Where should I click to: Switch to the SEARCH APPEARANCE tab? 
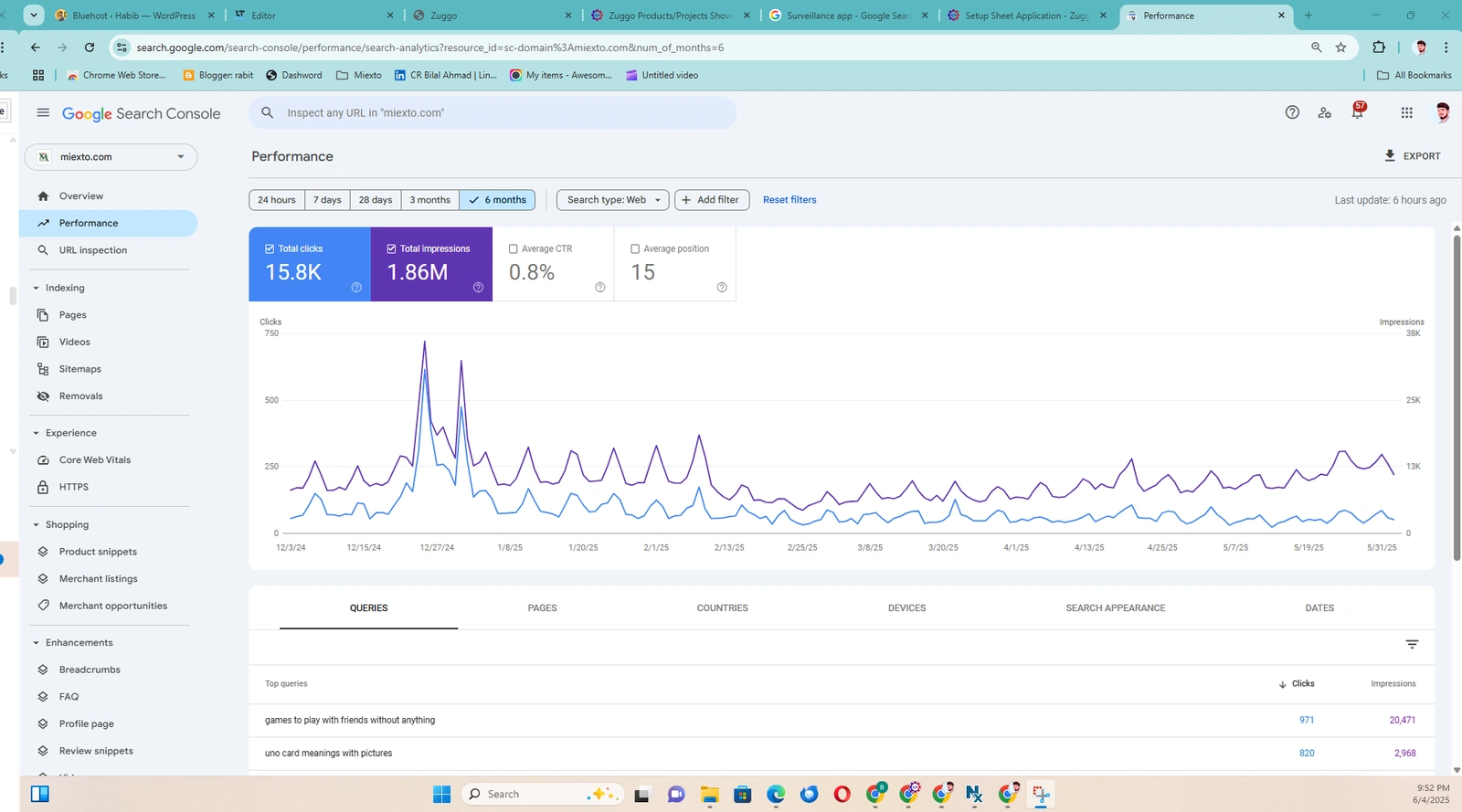[1116, 608]
